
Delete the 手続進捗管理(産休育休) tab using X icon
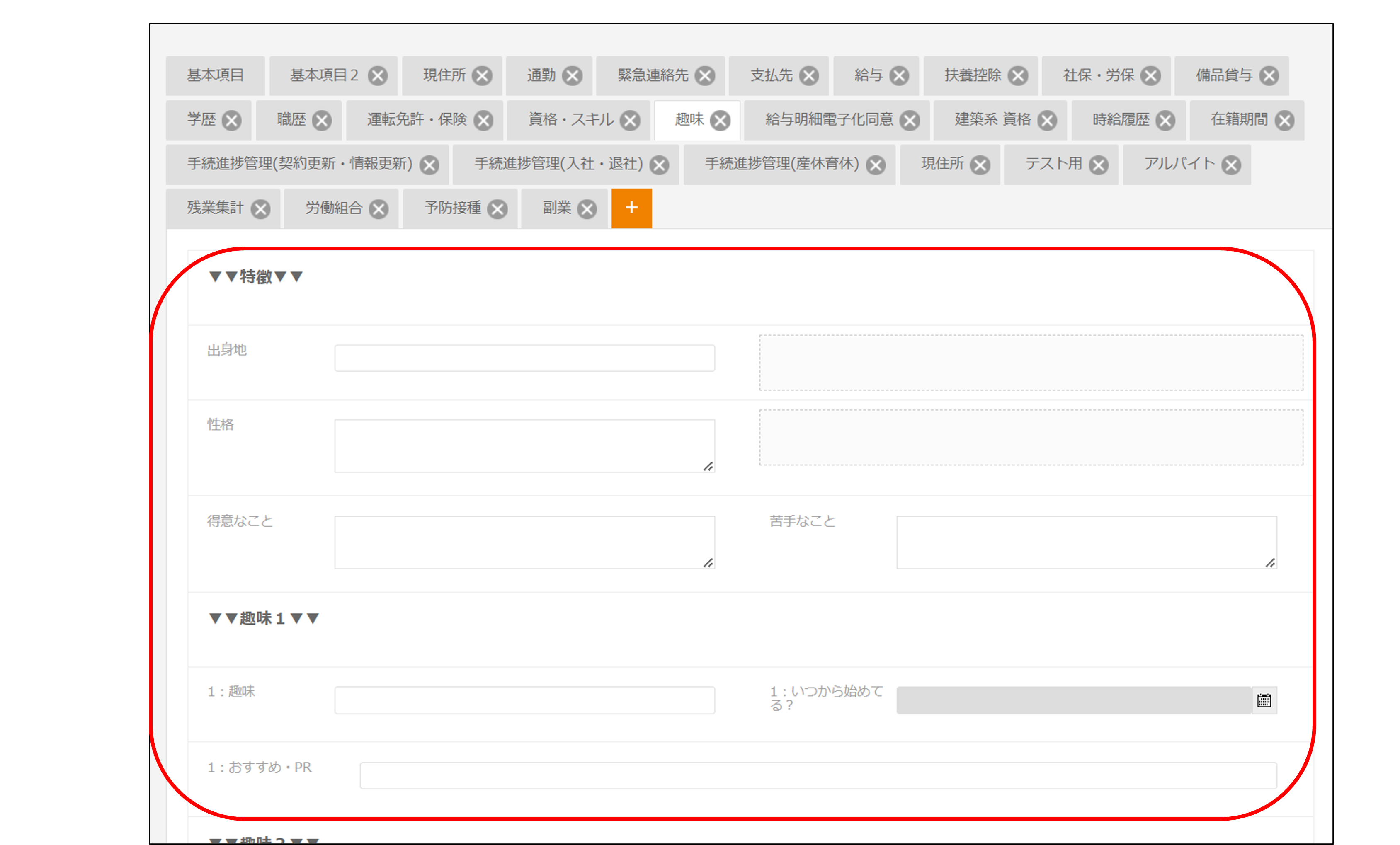876,165
